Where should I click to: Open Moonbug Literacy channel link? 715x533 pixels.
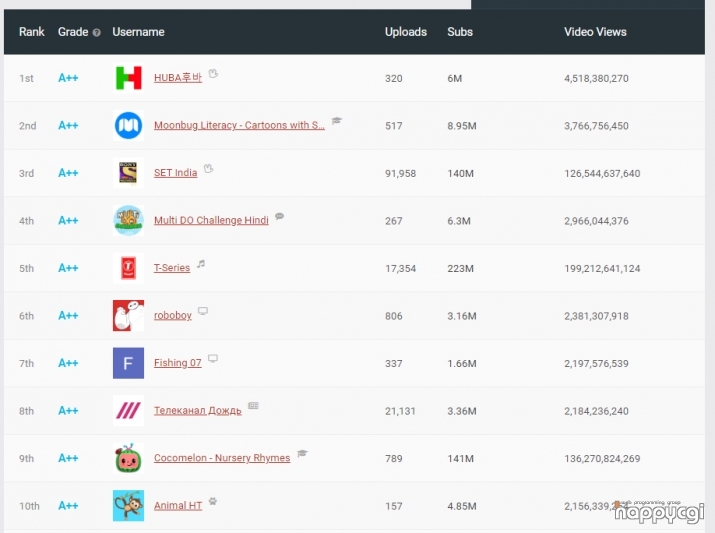(239, 125)
